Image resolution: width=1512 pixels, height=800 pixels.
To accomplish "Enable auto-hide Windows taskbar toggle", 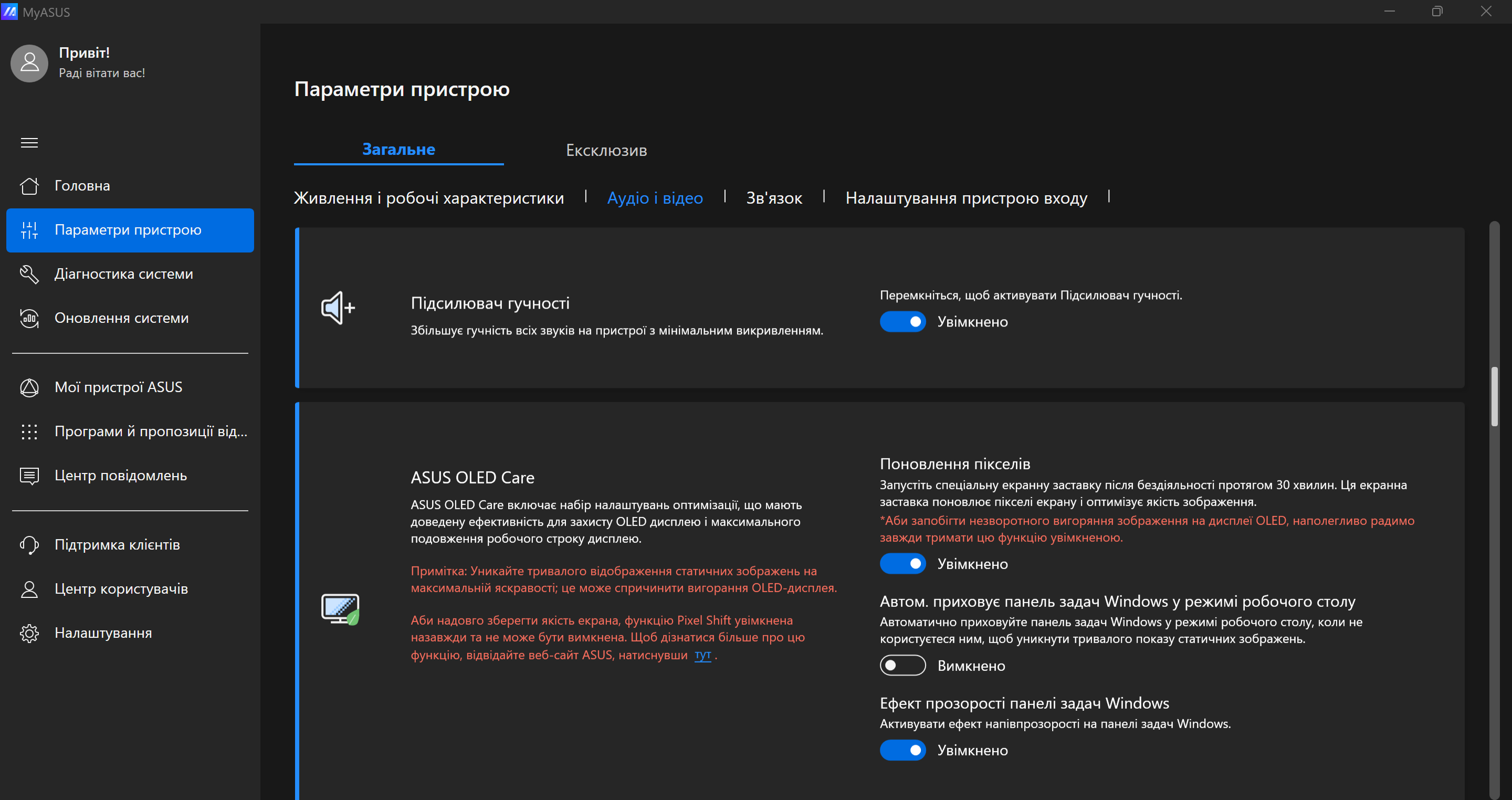I will point(902,666).
